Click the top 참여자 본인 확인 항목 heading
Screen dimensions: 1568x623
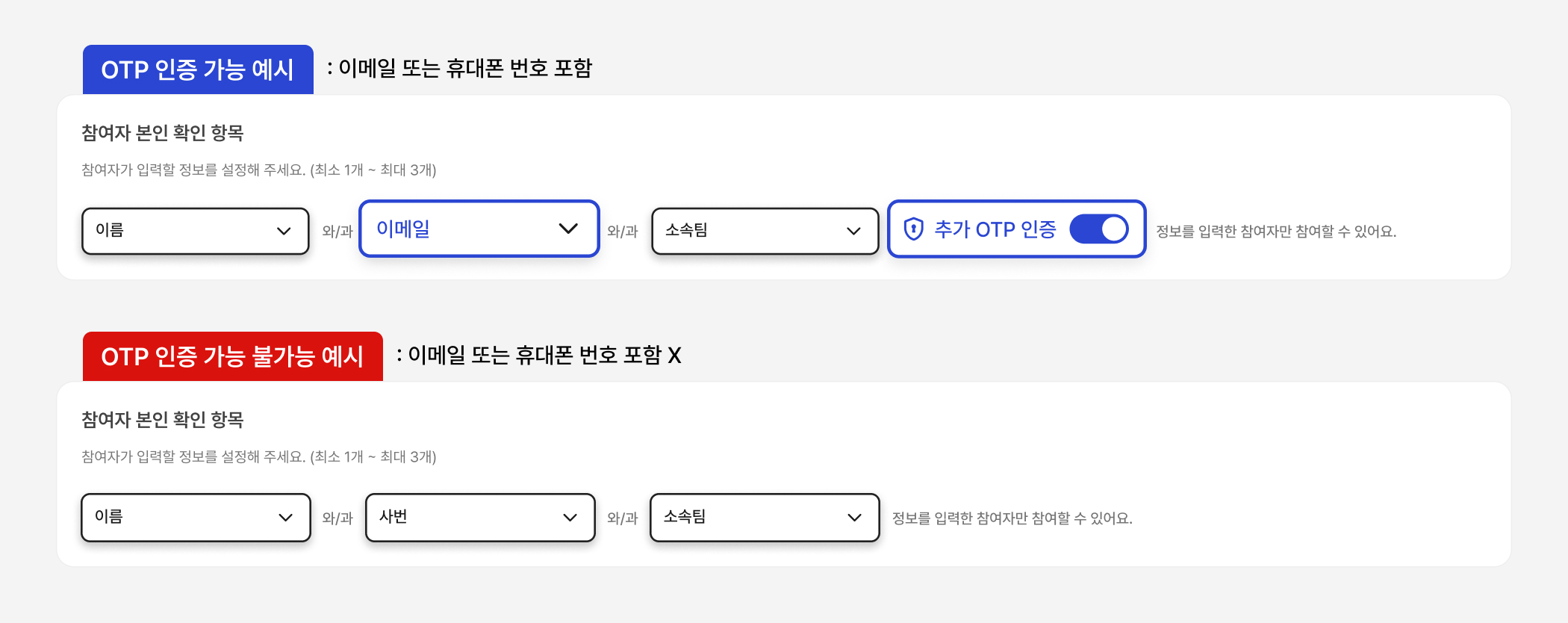tap(163, 133)
